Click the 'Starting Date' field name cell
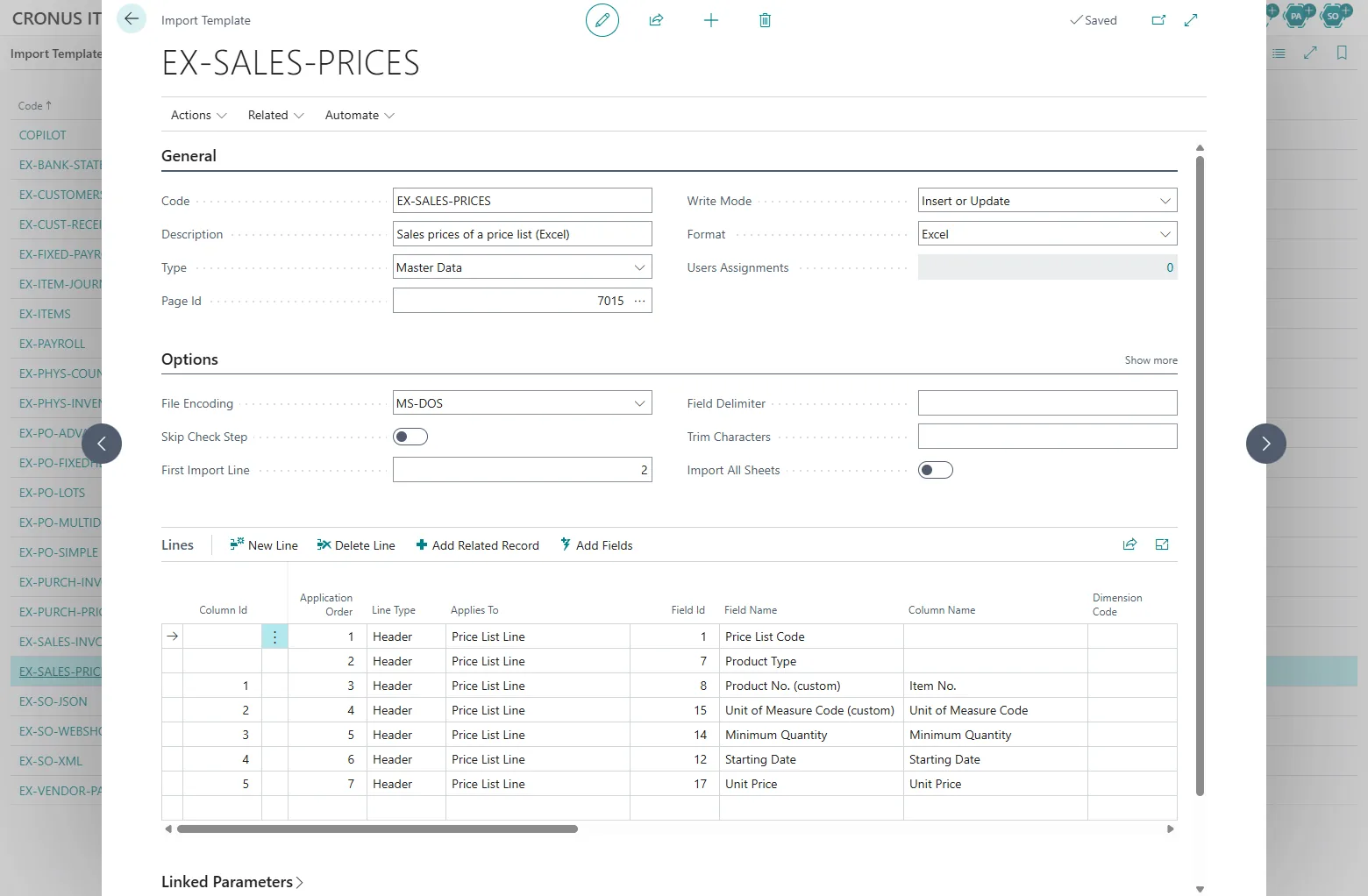1368x896 pixels. (811, 759)
